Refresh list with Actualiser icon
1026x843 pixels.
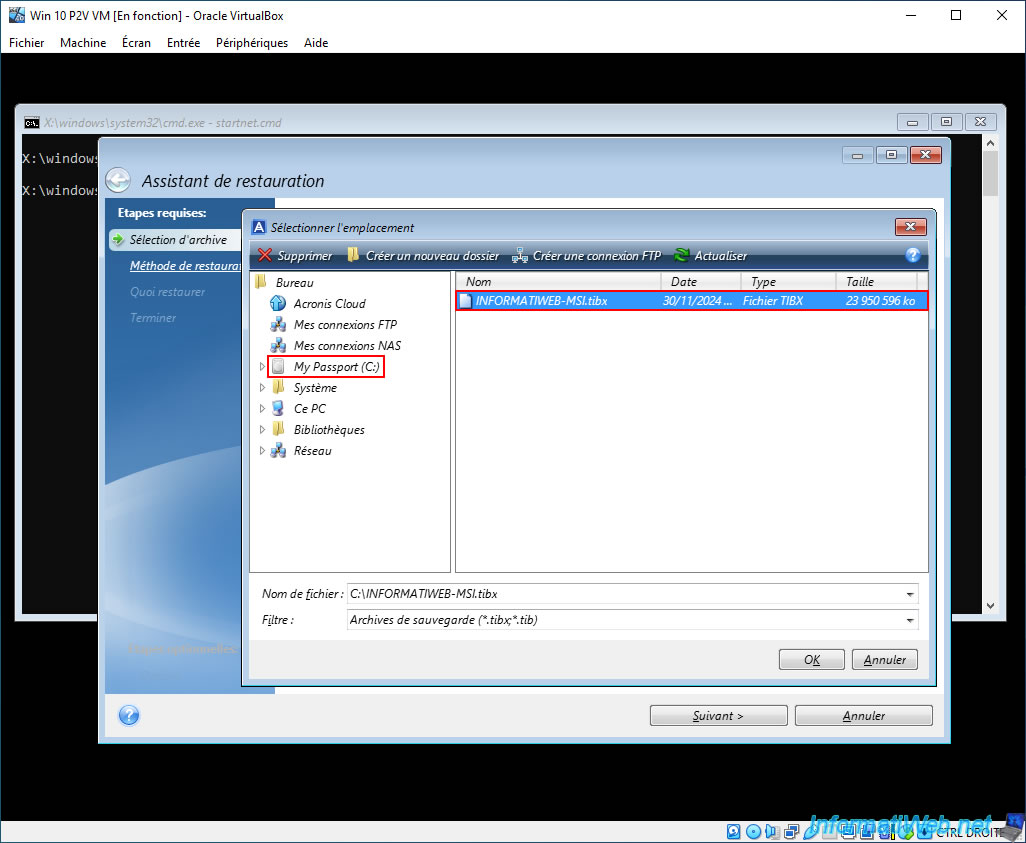681,255
